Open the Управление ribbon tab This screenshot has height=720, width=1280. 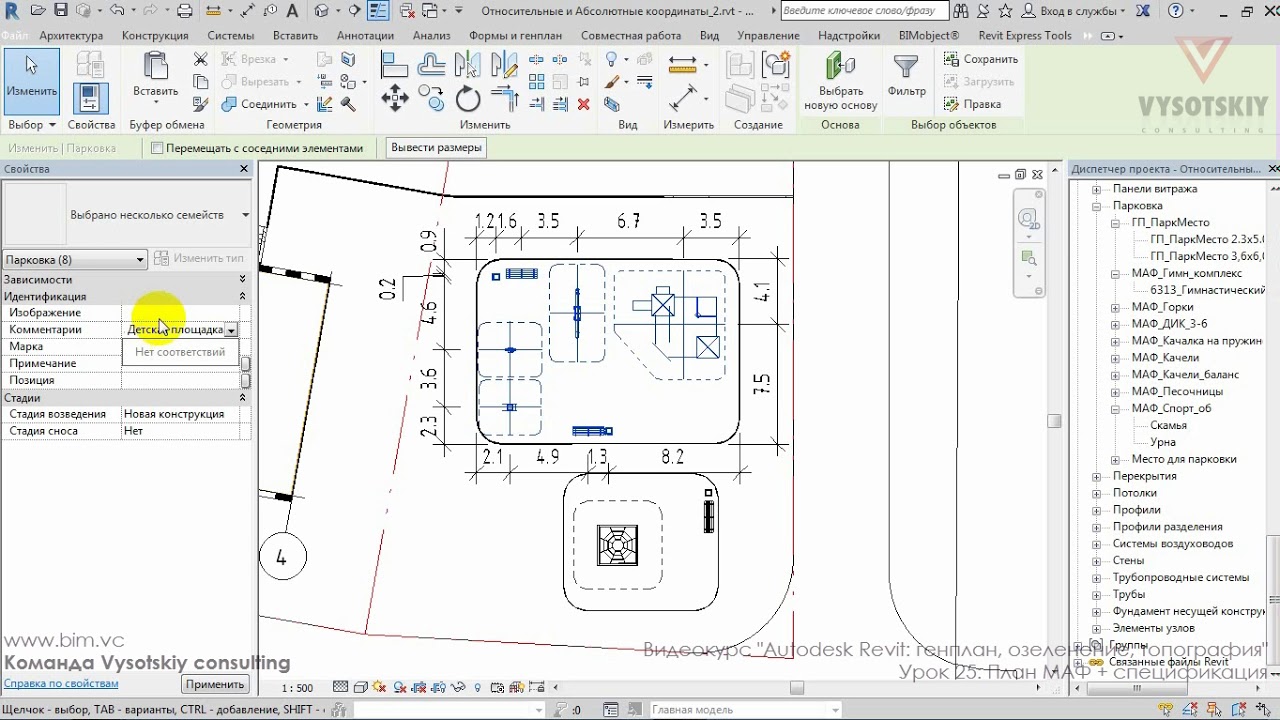768,35
